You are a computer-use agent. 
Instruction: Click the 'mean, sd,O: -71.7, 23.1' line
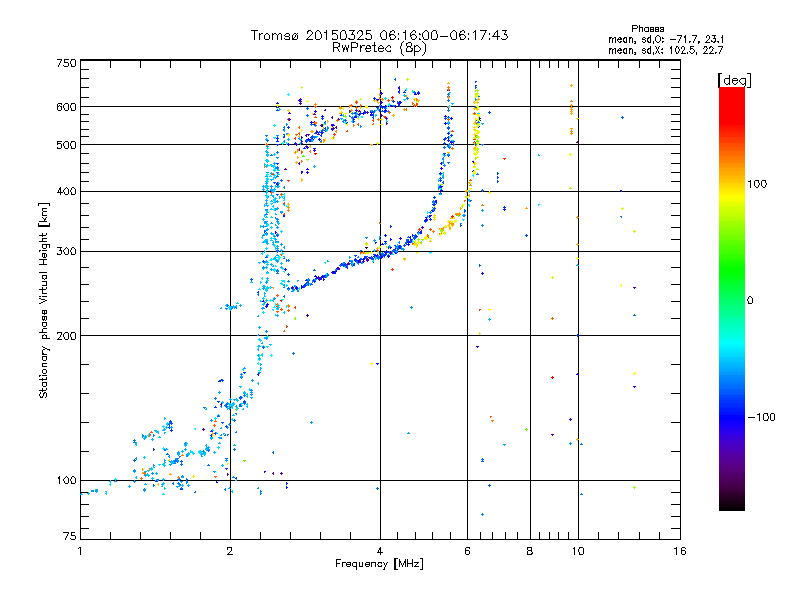(x=666, y=39)
